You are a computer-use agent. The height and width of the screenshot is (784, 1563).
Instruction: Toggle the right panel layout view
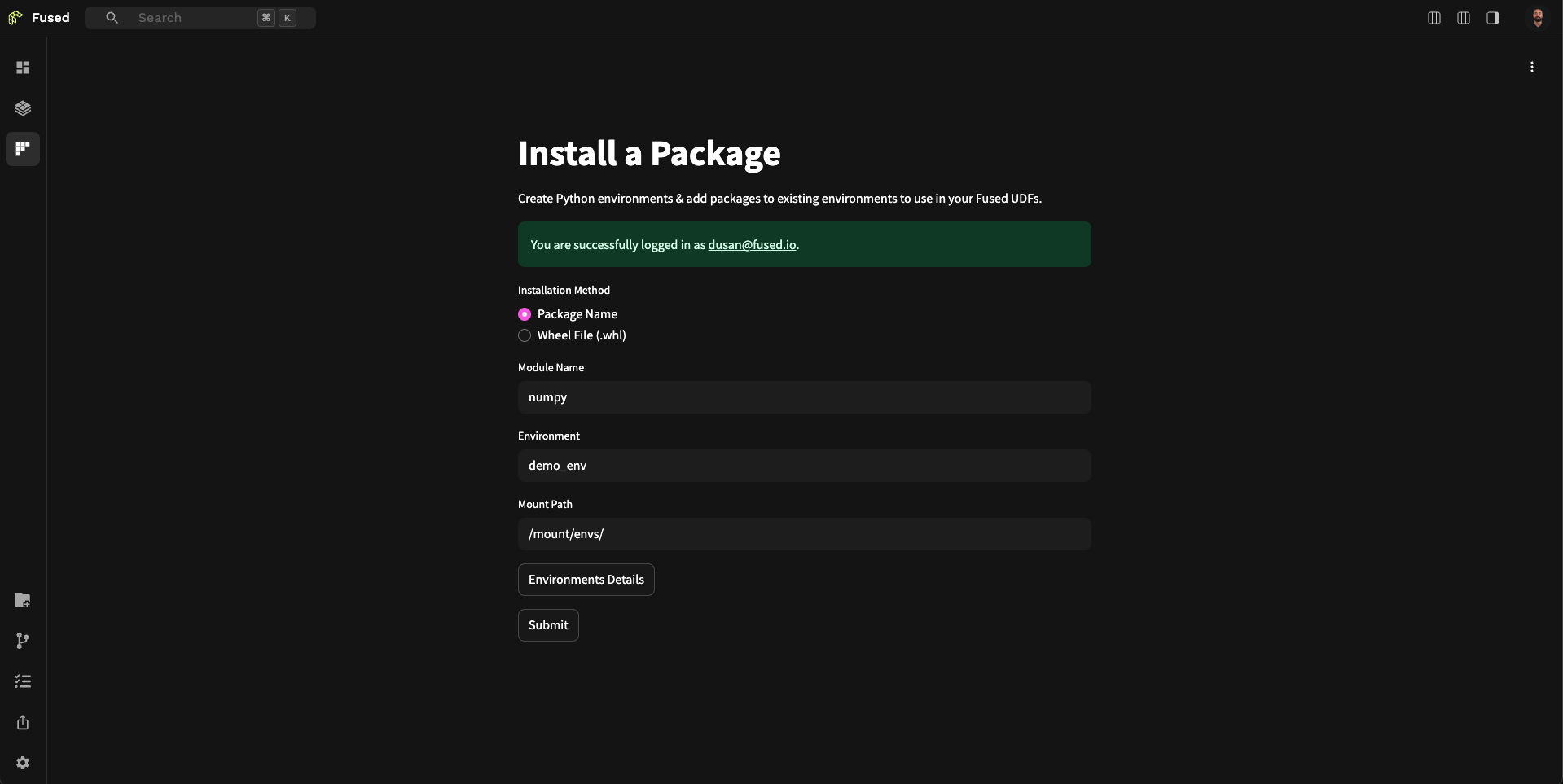pyautogui.click(x=1493, y=17)
